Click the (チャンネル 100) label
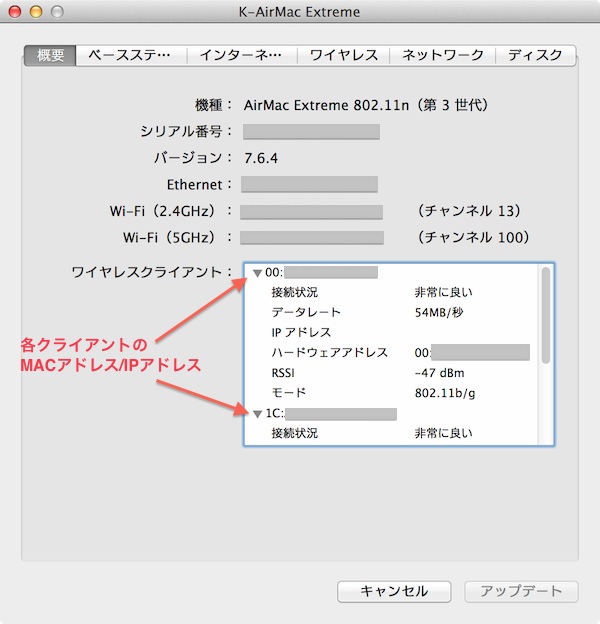This screenshot has width=600, height=624. (x=473, y=238)
